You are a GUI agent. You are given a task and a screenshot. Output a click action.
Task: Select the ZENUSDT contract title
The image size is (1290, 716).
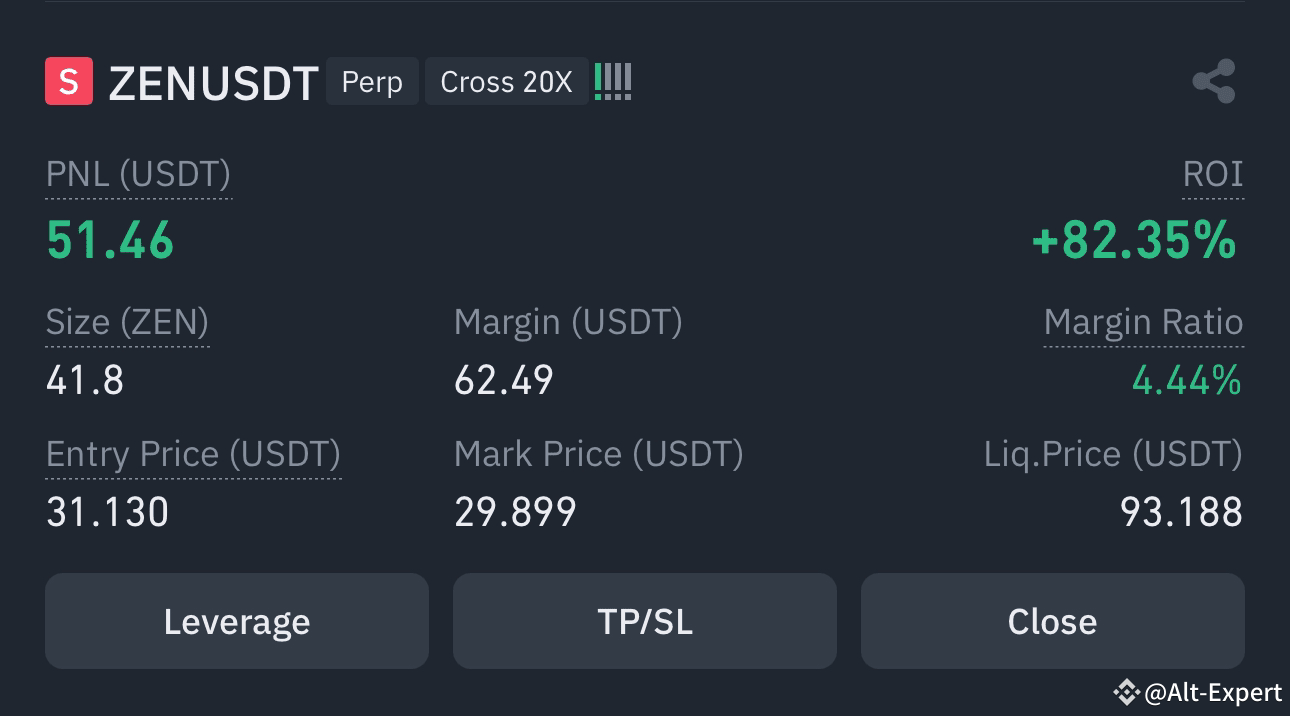click(213, 82)
